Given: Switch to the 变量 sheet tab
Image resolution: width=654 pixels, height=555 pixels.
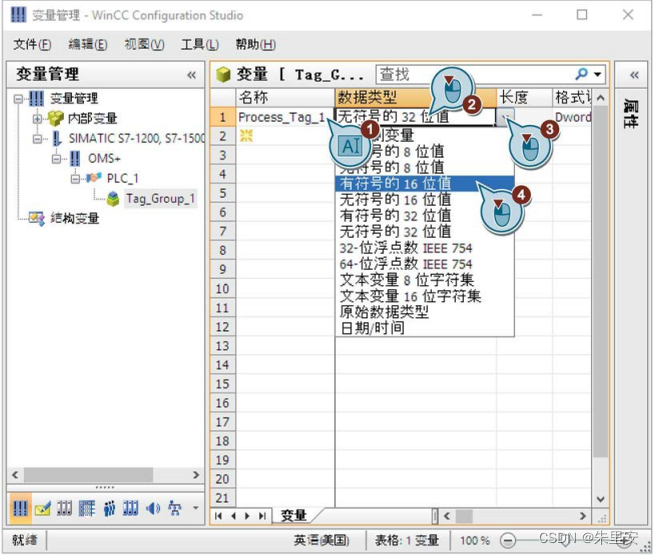Looking at the screenshot, I should click(294, 516).
